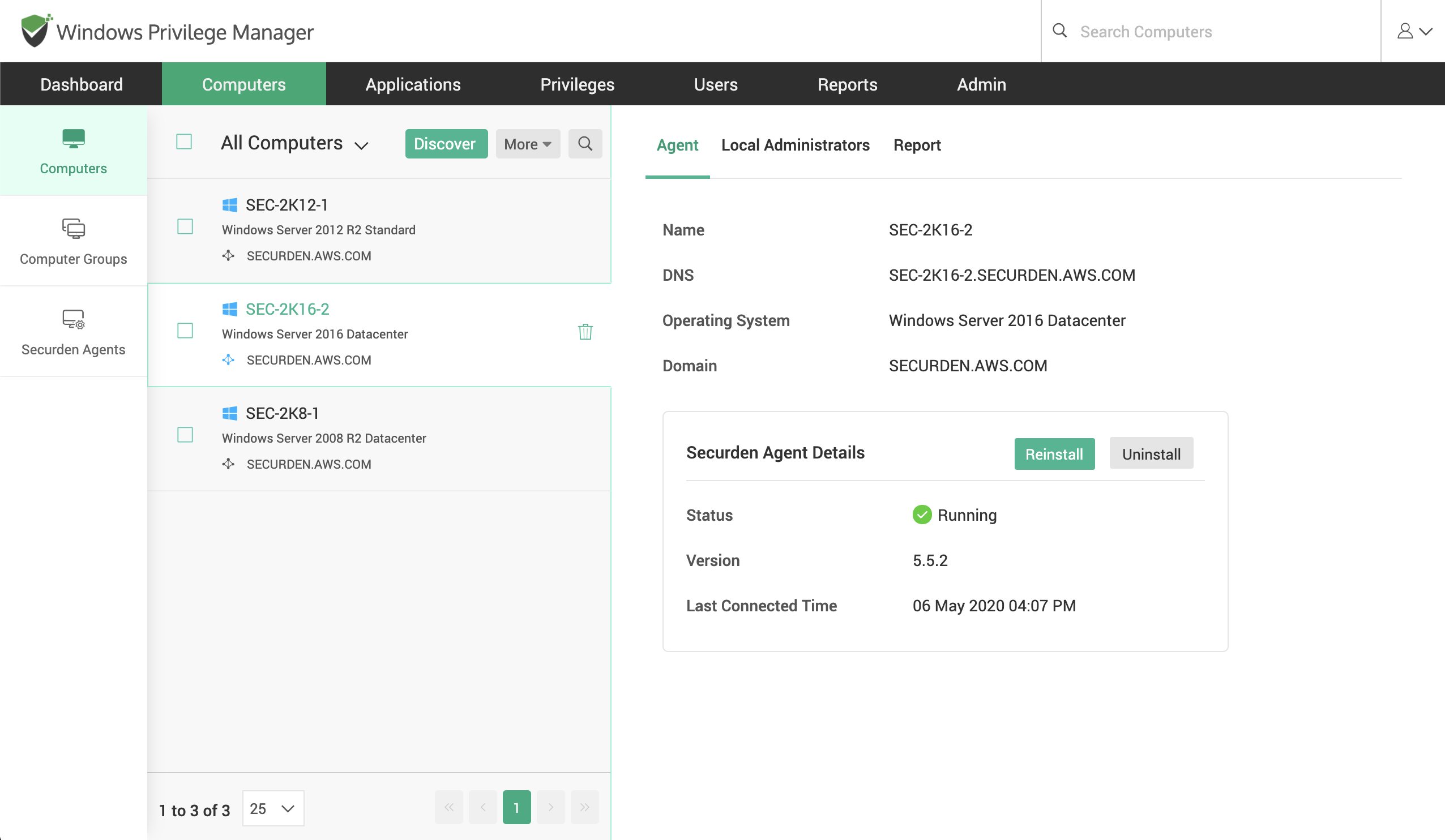Toggle the select-all computers checkbox
The image size is (1445, 840).
(184, 142)
